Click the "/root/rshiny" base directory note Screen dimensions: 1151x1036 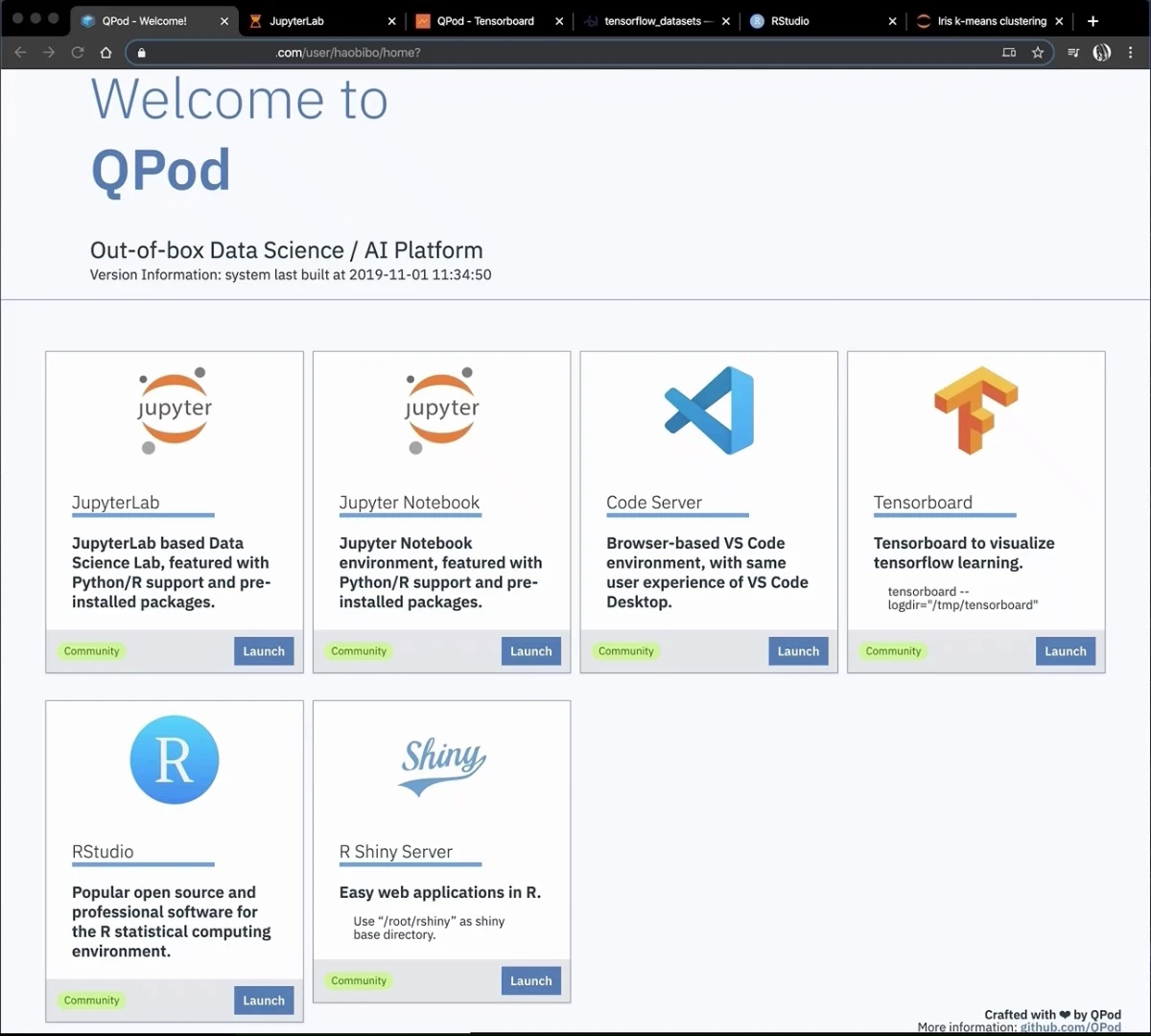[429, 928]
